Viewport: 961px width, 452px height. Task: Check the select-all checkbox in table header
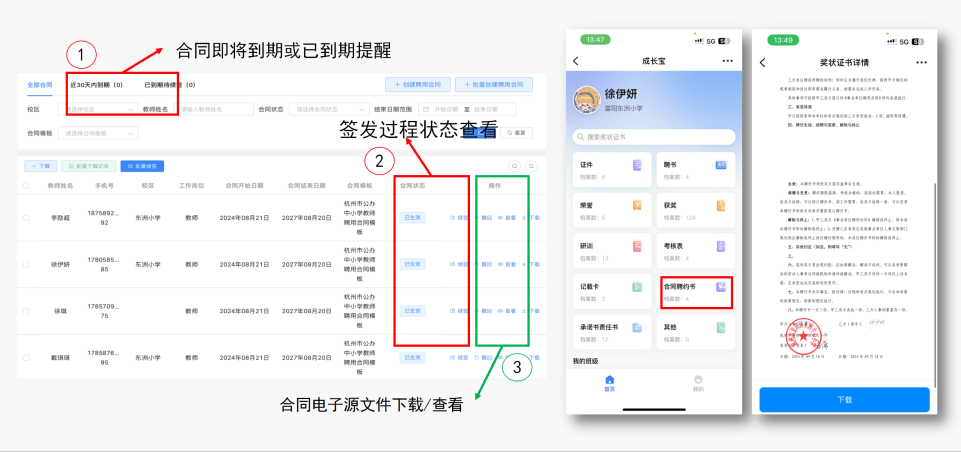[27, 185]
